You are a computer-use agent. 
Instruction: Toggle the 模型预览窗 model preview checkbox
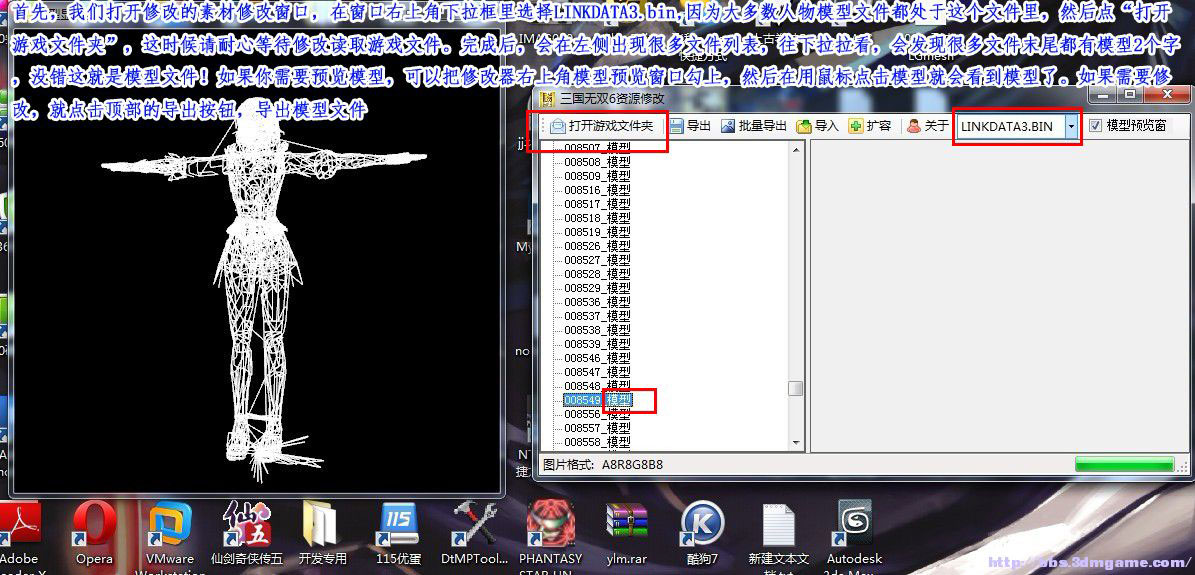[1095, 126]
